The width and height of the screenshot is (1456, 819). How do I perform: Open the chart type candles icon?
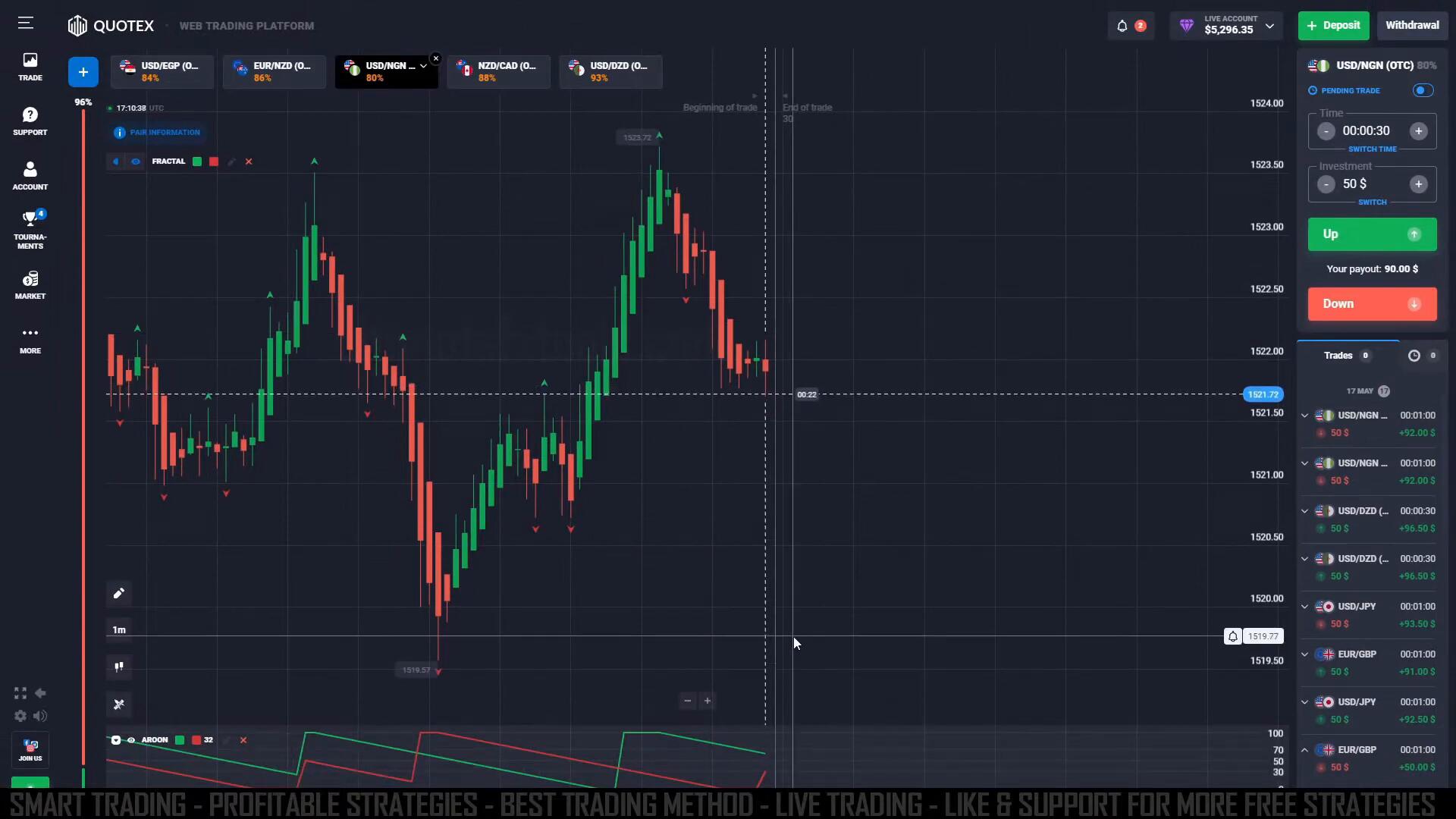pyautogui.click(x=119, y=667)
